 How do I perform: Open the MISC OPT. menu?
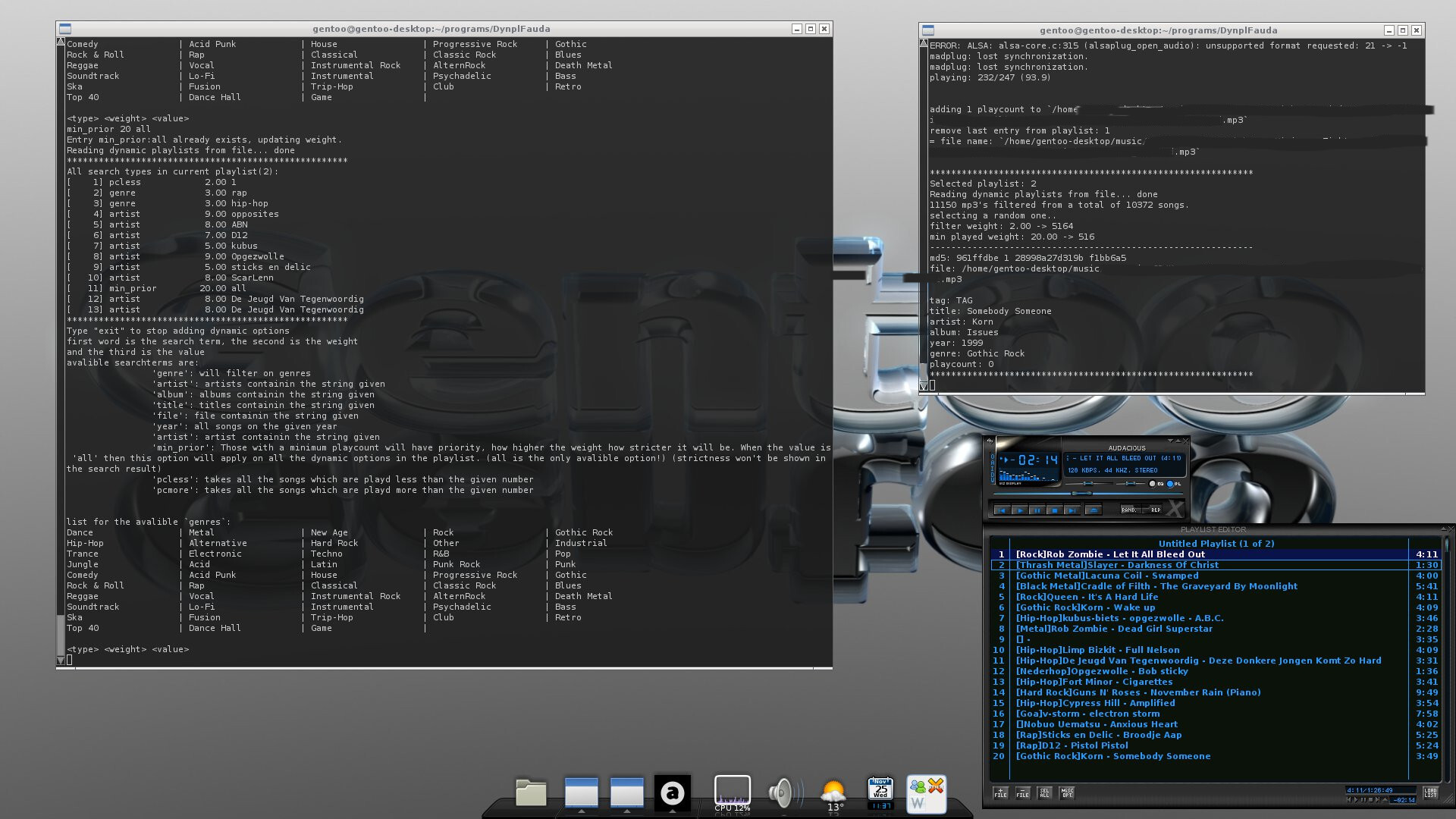[x=1067, y=793]
